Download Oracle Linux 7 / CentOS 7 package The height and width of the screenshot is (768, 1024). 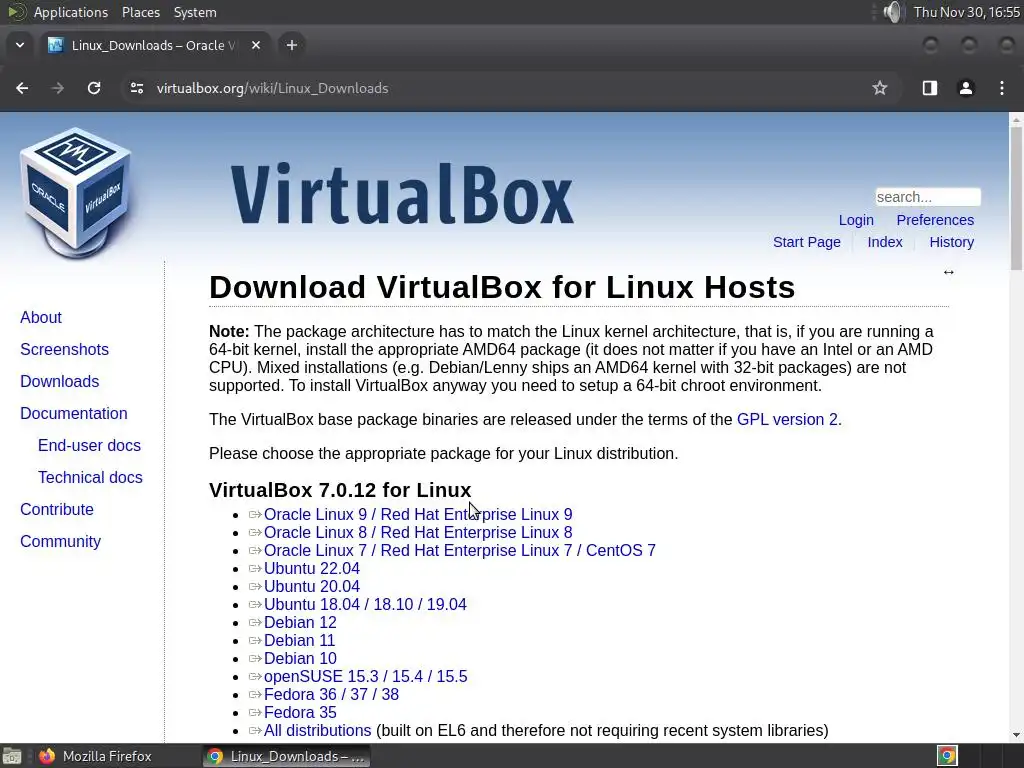coord(460,551)
